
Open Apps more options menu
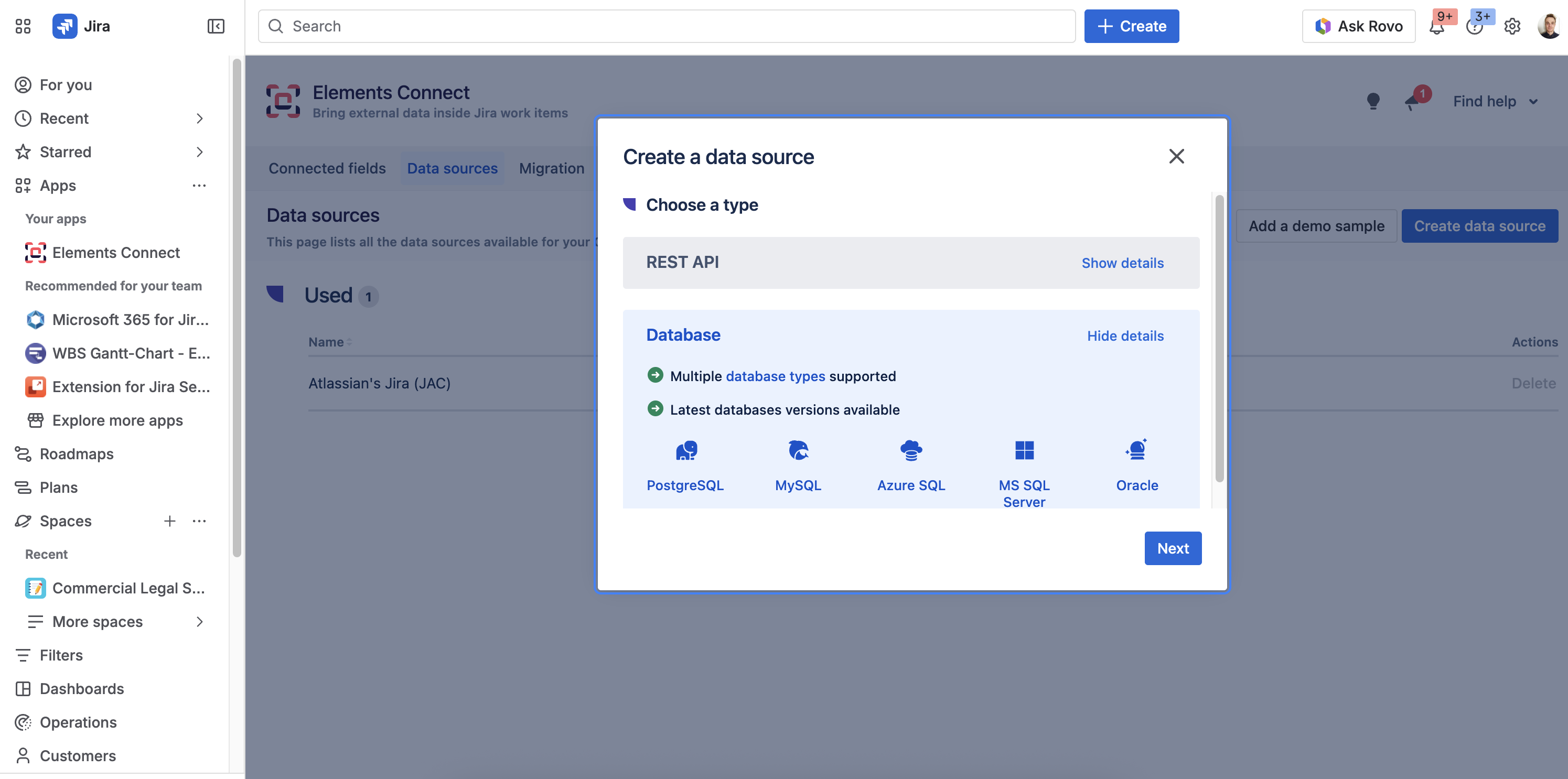[x=200, y=186]
